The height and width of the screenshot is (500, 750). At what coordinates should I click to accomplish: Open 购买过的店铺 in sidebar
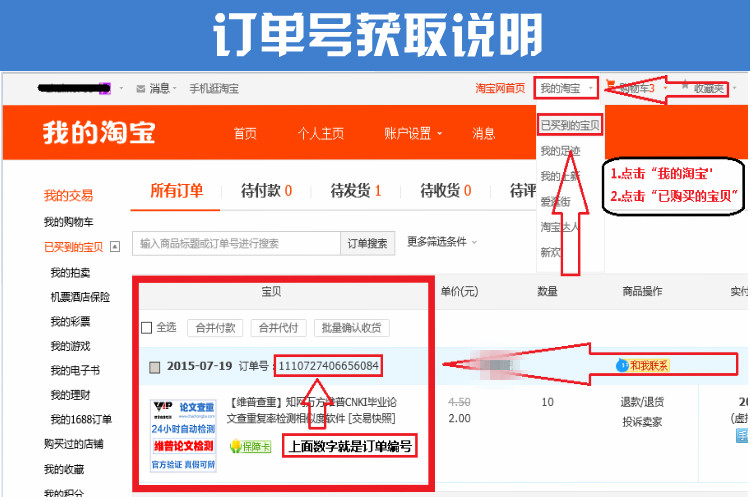tap(74, 444)
